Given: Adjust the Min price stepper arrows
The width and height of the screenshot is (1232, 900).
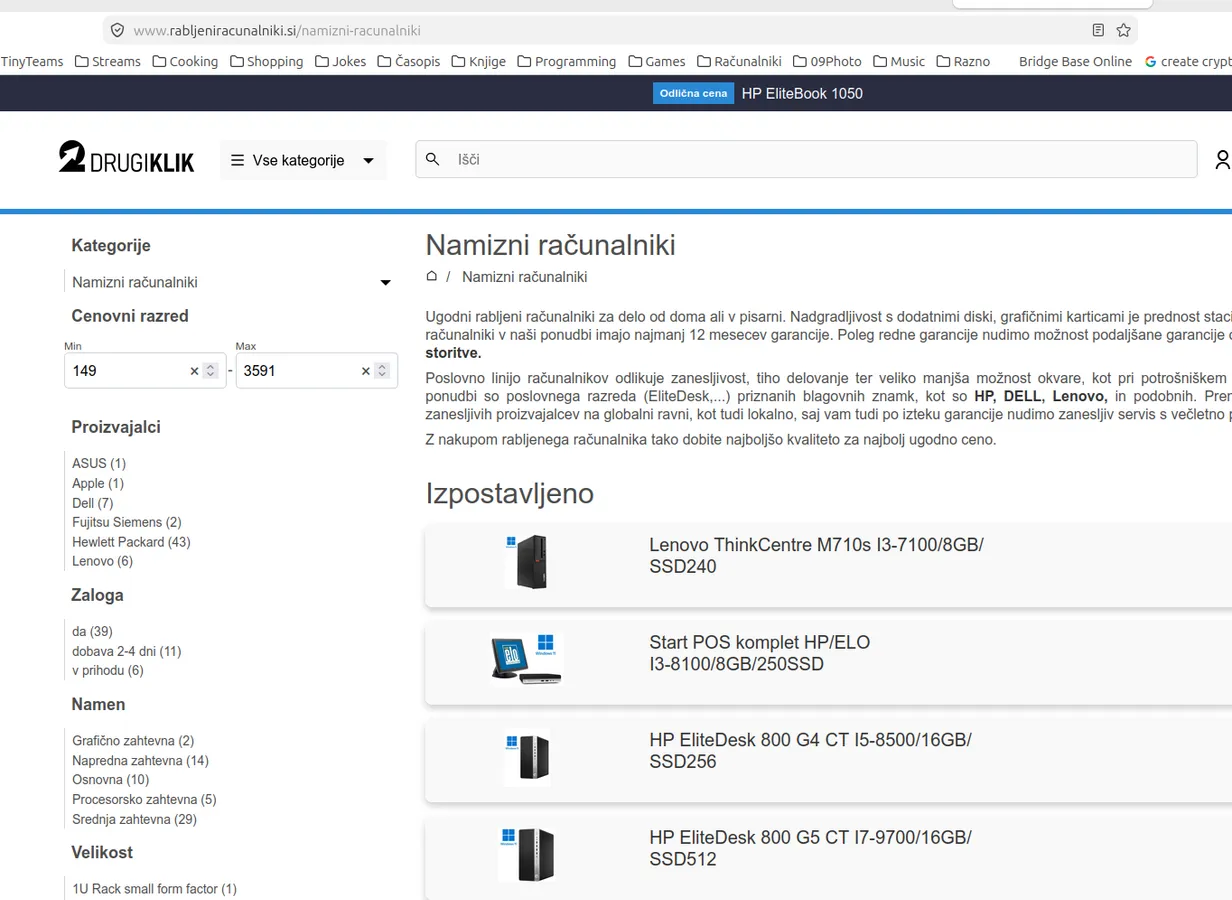Looking at the screenshot, I should (210, 371).
